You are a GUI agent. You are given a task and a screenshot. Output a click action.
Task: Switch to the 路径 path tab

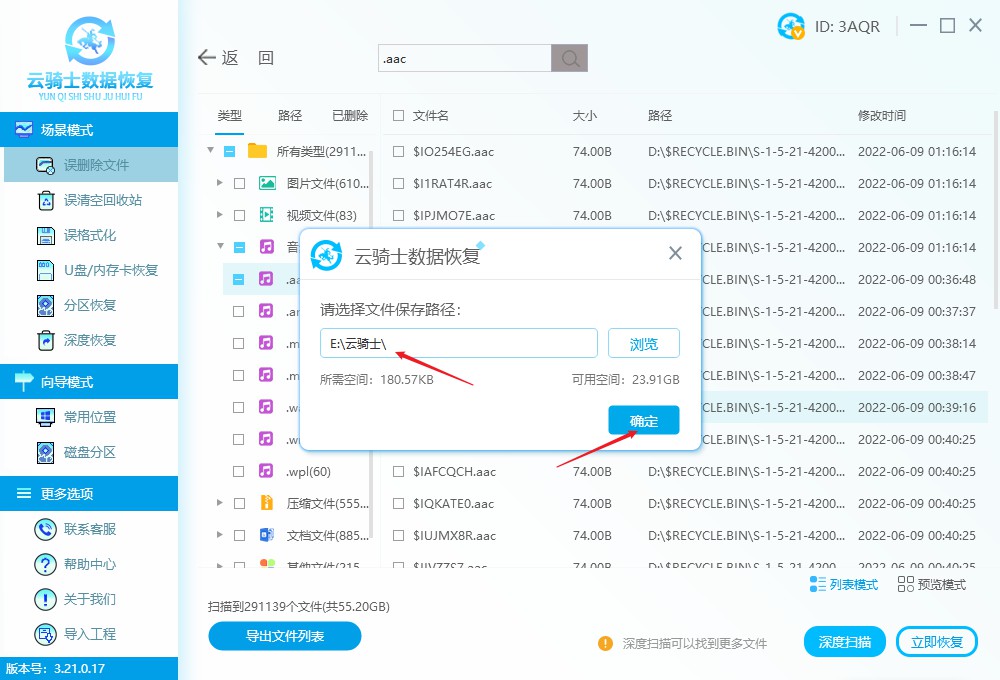289,115
